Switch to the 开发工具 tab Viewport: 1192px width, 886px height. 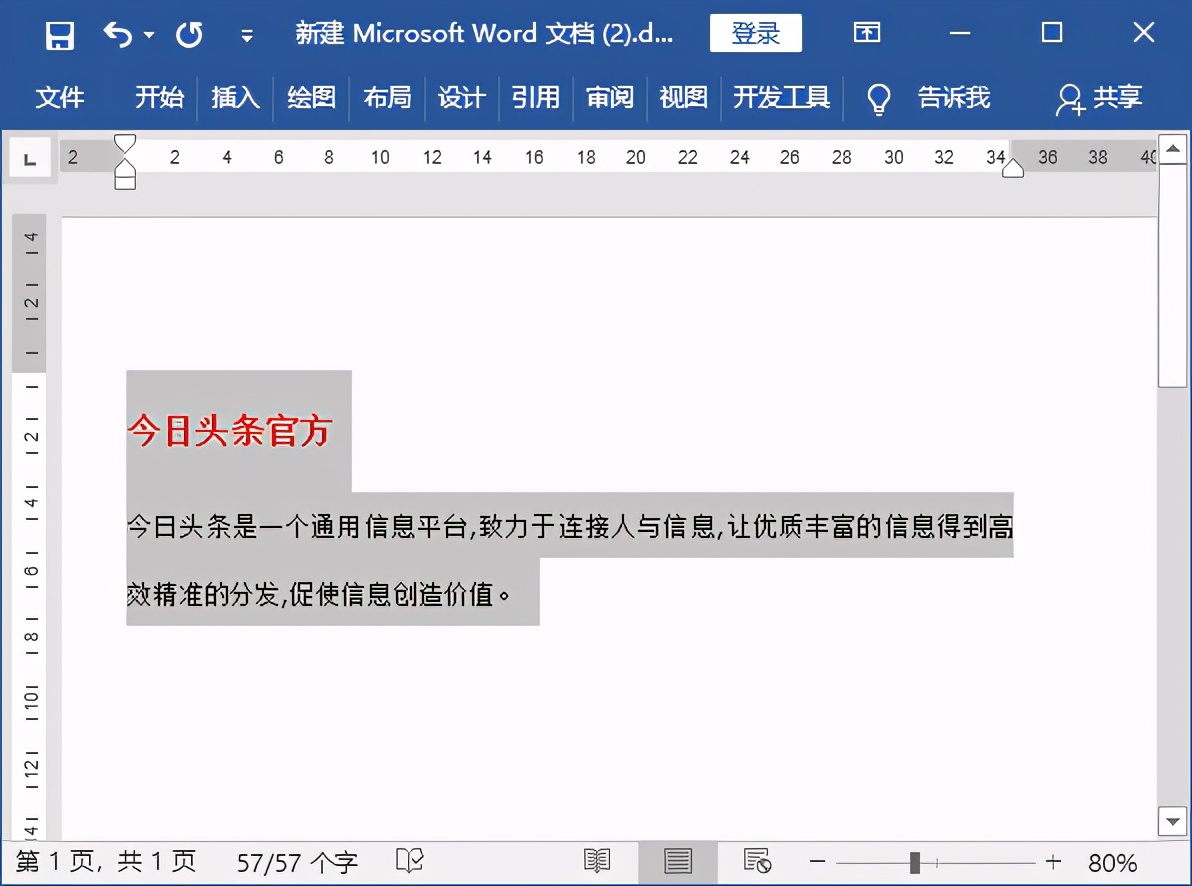click(x=781, y=97)
